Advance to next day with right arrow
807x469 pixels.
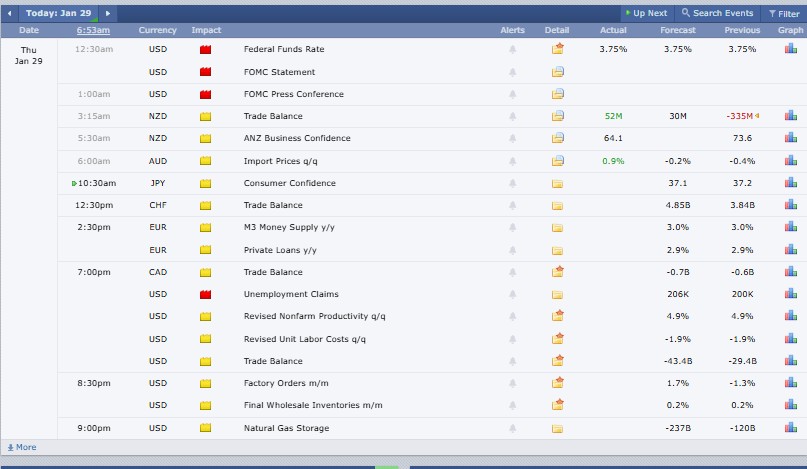(x=107, y=13)
